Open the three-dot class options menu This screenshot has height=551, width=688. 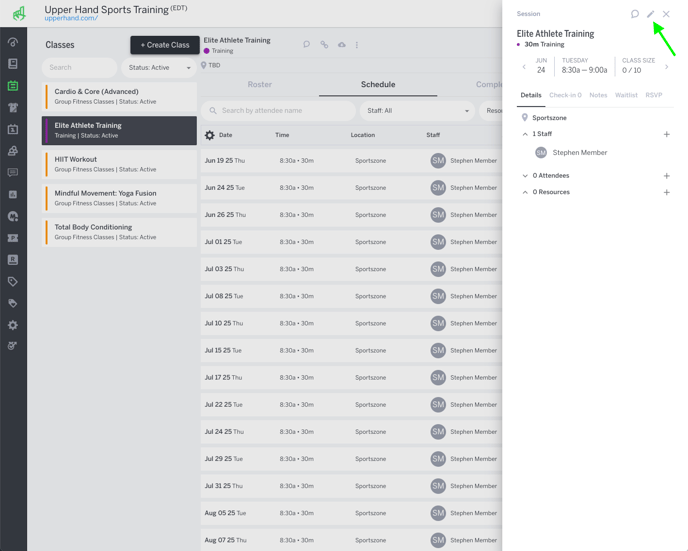pyautogui.click(x=357, y=45)
